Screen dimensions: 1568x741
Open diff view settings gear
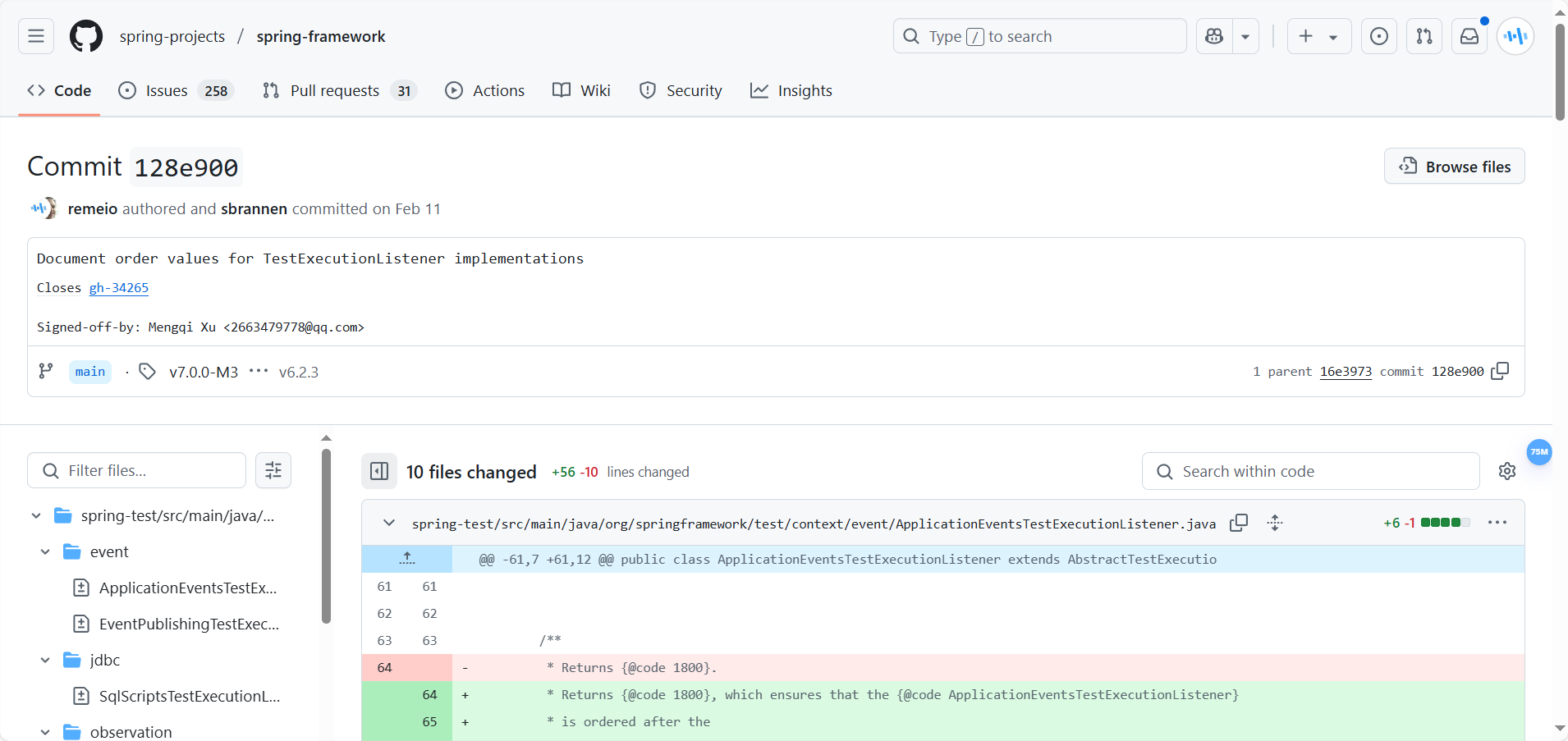click(1506, 471)
